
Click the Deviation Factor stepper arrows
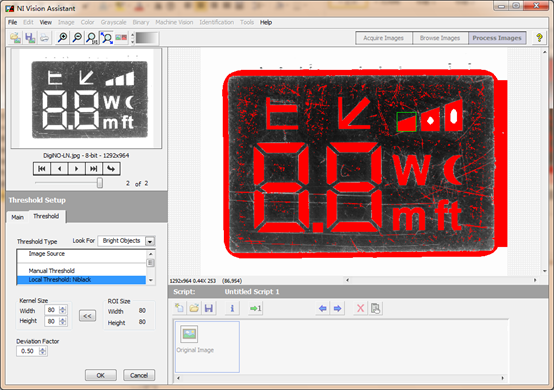point(42,351)
